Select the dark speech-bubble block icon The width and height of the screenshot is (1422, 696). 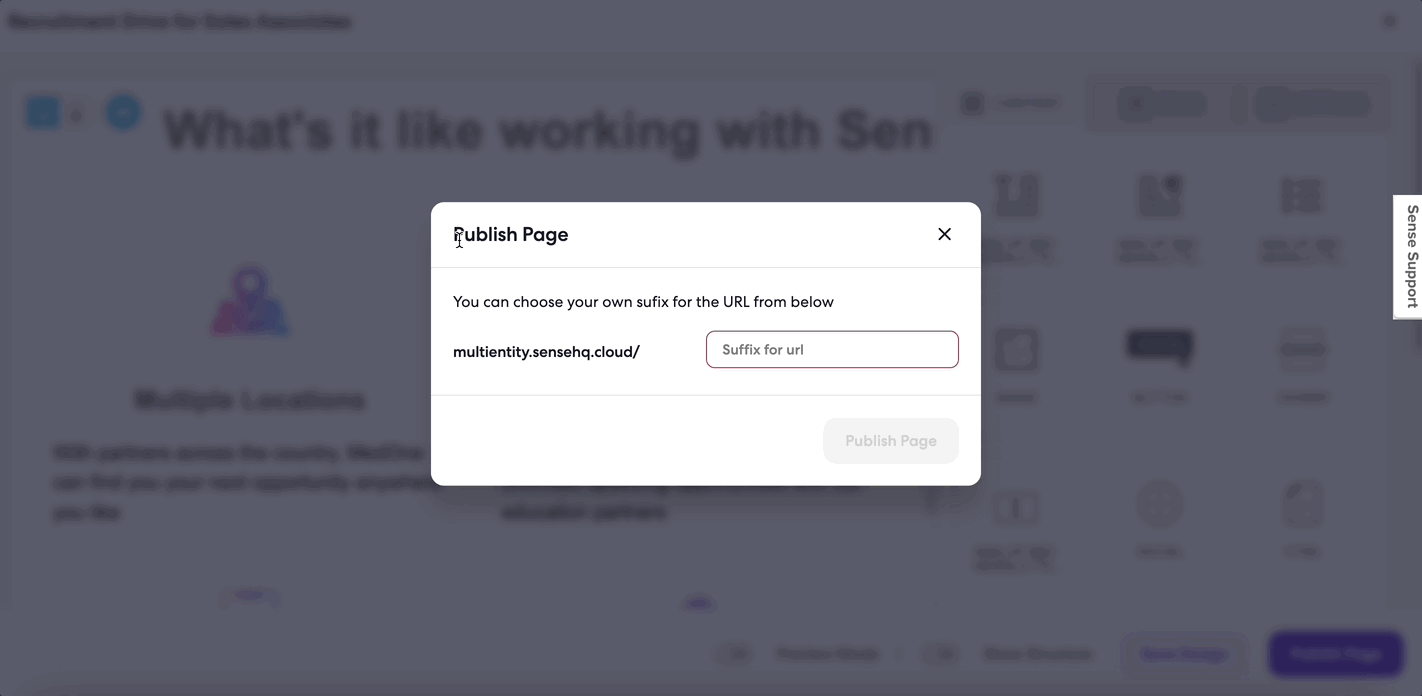[1159, 348]
